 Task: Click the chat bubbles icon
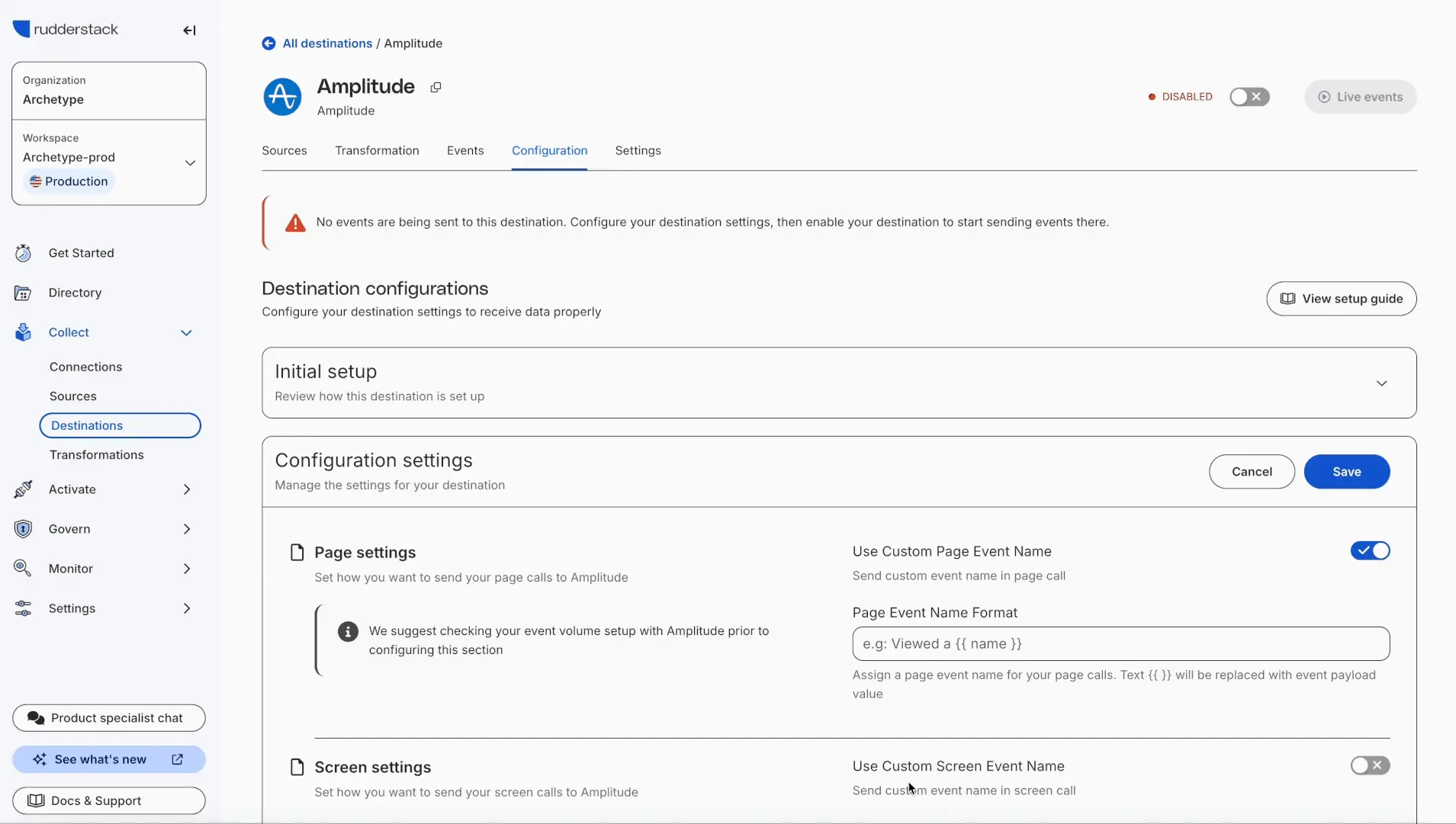(x=36, y=718)
